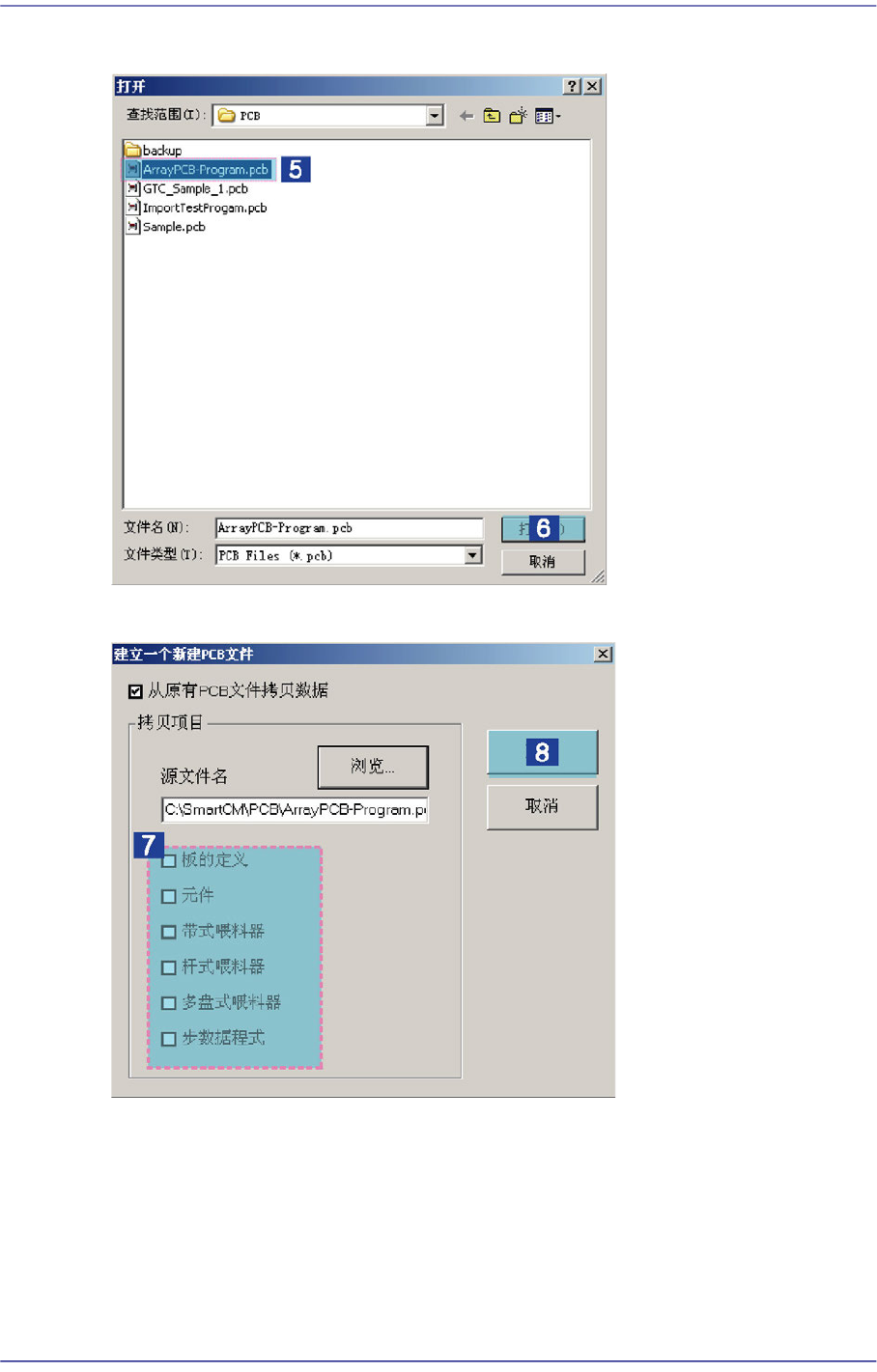Open the backup folder
This screenshot has width=877, height=1372.
pos(154,151)
